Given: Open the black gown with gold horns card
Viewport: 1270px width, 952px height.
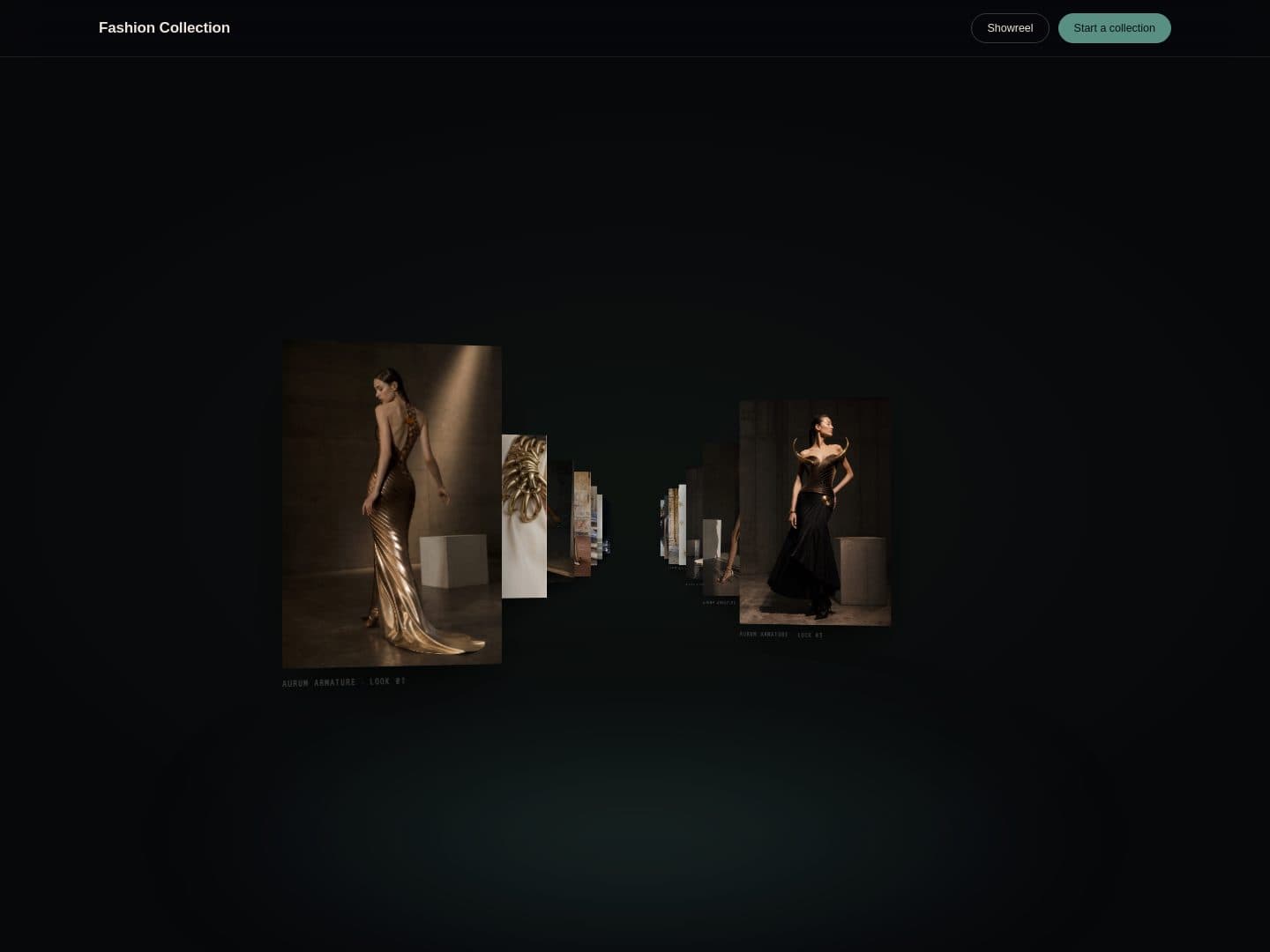Looking at the screenshot, I should point(815,512).
